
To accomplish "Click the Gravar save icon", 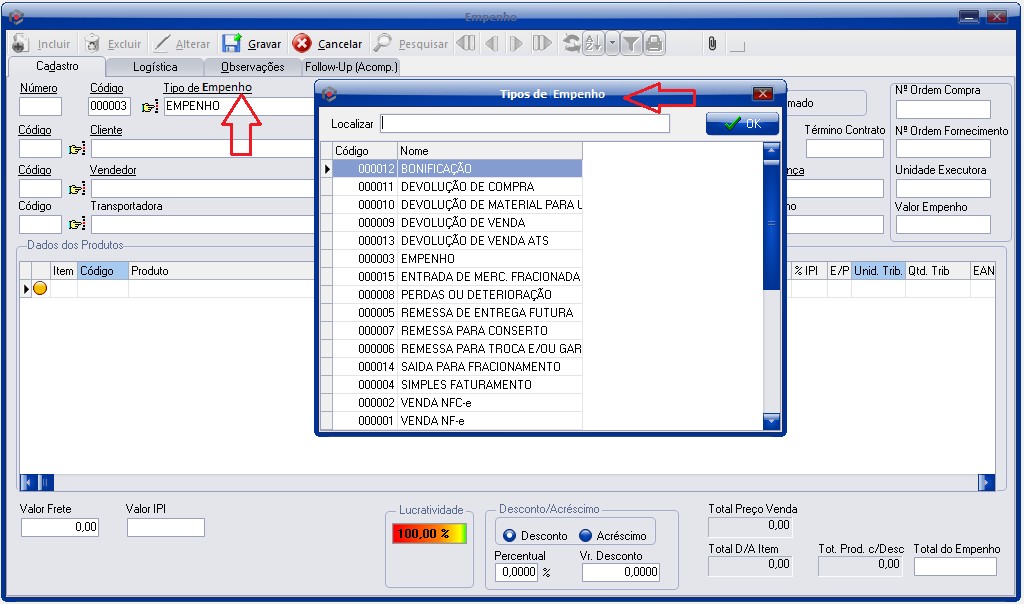I will (x=232, y=43).
